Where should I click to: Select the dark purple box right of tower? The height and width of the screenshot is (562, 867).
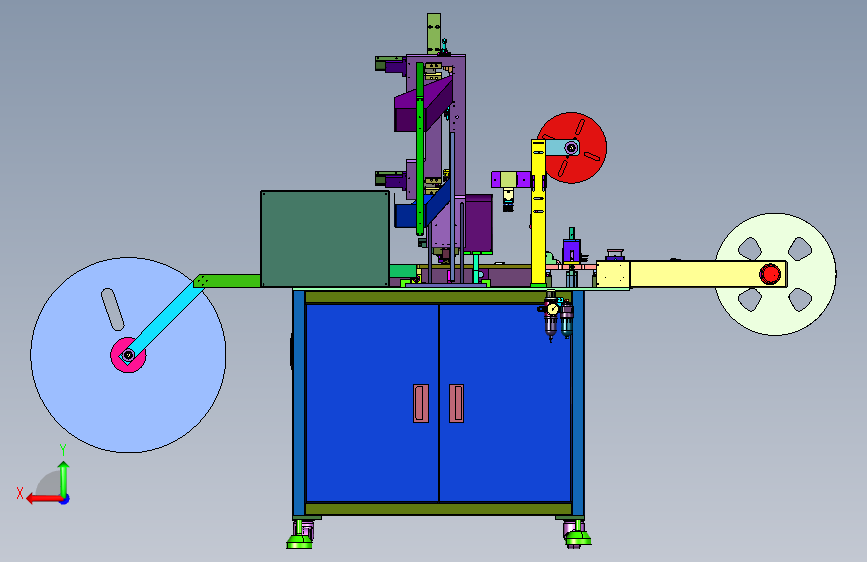tap(478, 223)
